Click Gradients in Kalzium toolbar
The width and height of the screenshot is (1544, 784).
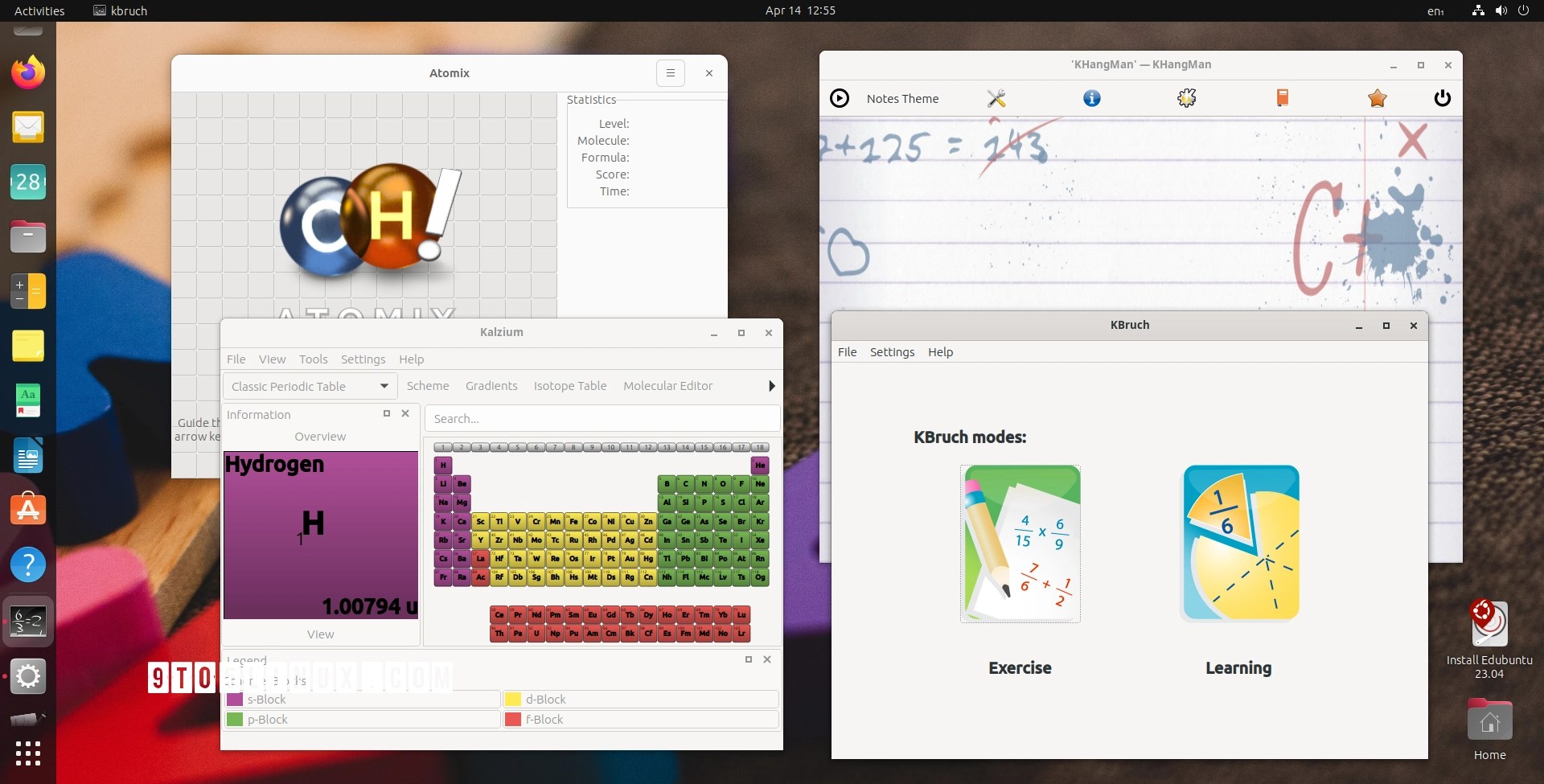(x=491, y=386)
